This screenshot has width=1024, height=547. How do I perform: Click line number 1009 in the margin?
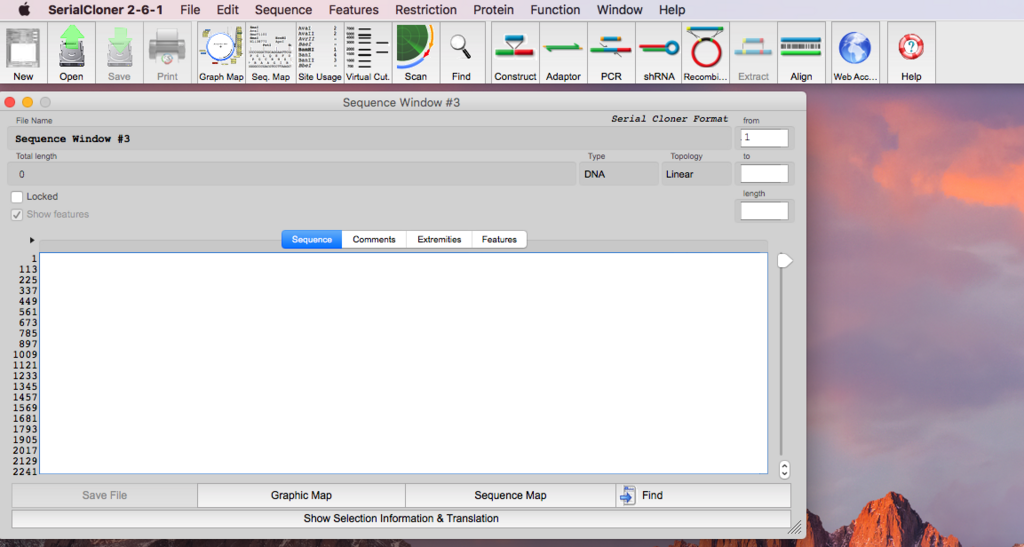click(x=25, y=354)
